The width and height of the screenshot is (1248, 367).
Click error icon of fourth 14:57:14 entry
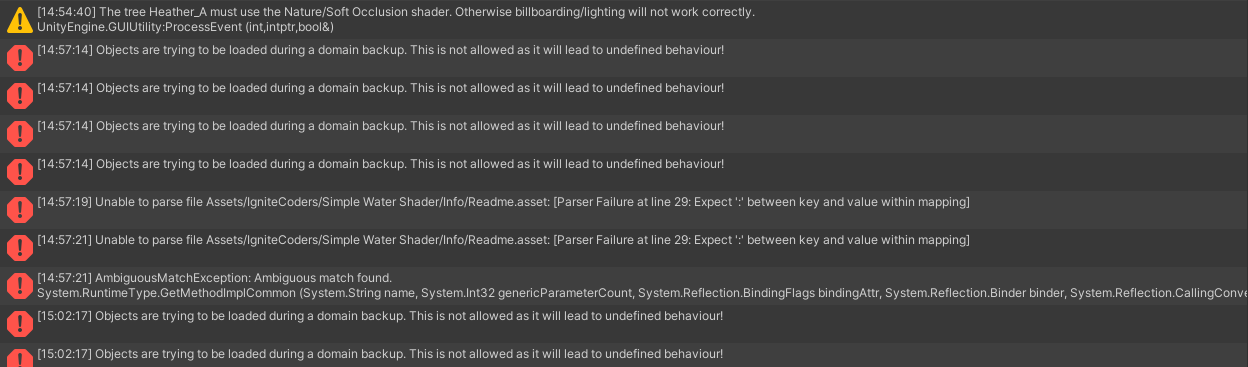click(x=19, y=171)
